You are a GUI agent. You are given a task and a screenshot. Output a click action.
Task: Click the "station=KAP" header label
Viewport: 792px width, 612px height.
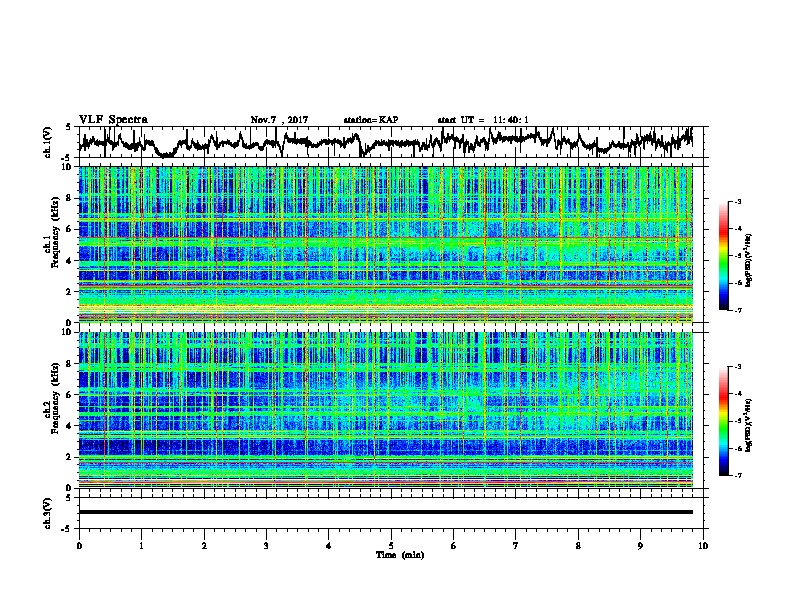click(371, 120)
